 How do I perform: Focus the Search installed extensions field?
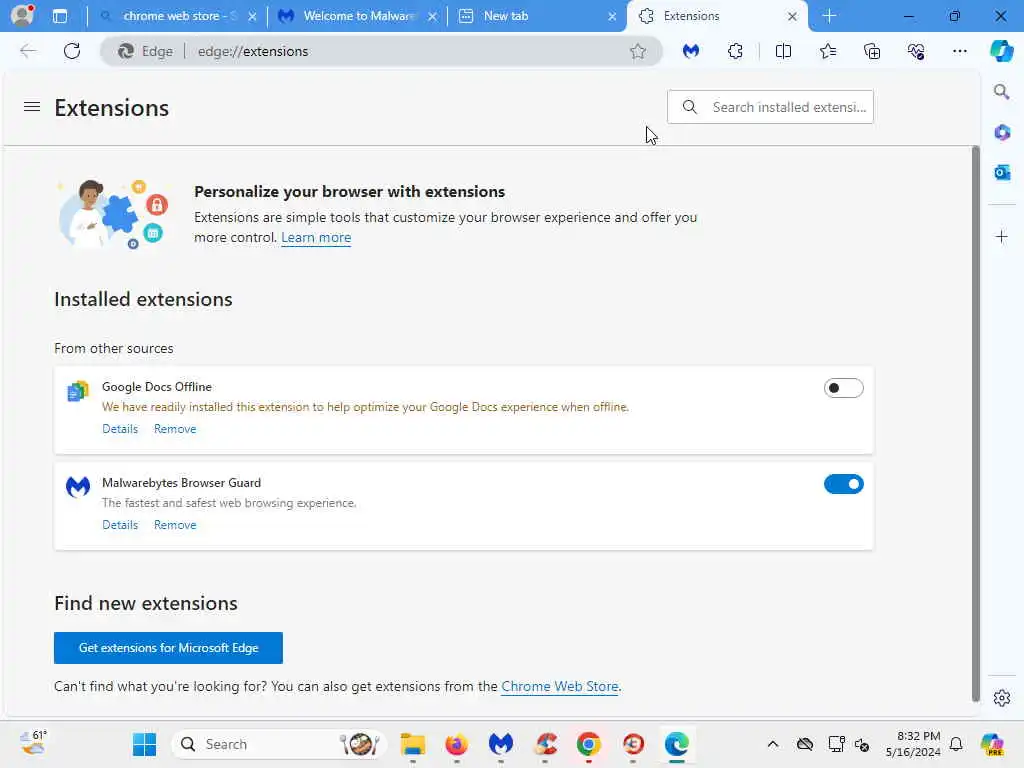tap(770, 107)
